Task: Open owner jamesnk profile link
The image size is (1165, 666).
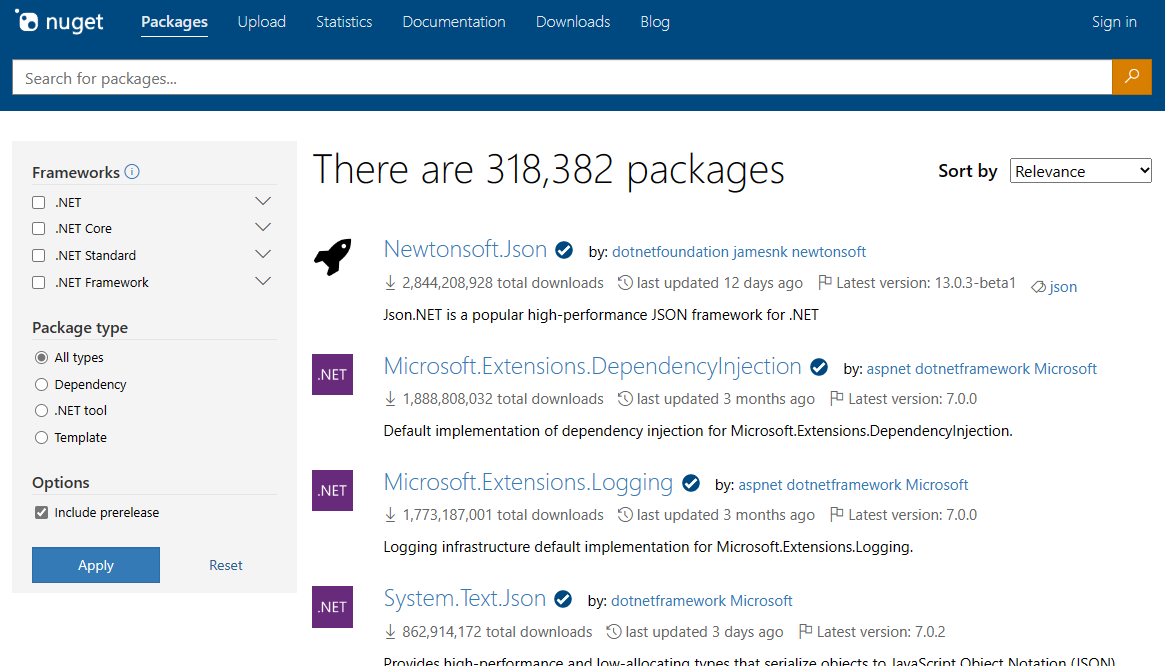Action: 760,252
